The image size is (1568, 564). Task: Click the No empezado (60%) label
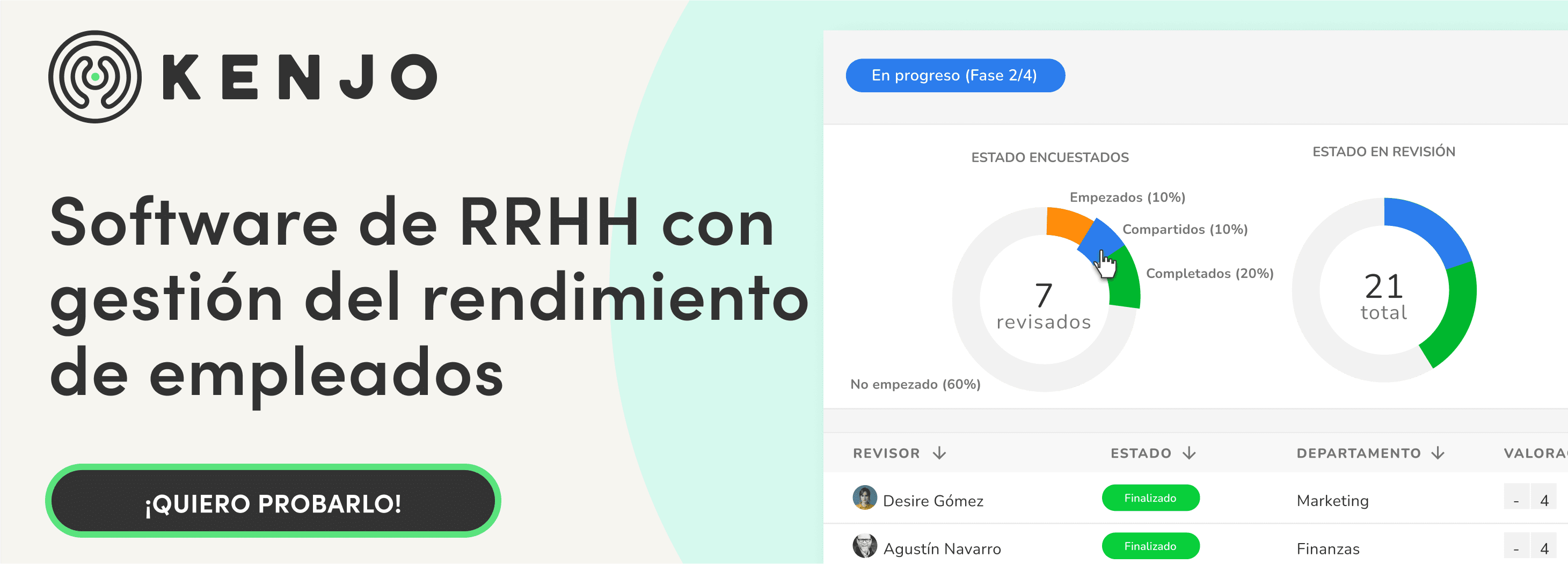pyautogui.click(x=915, y=385)
